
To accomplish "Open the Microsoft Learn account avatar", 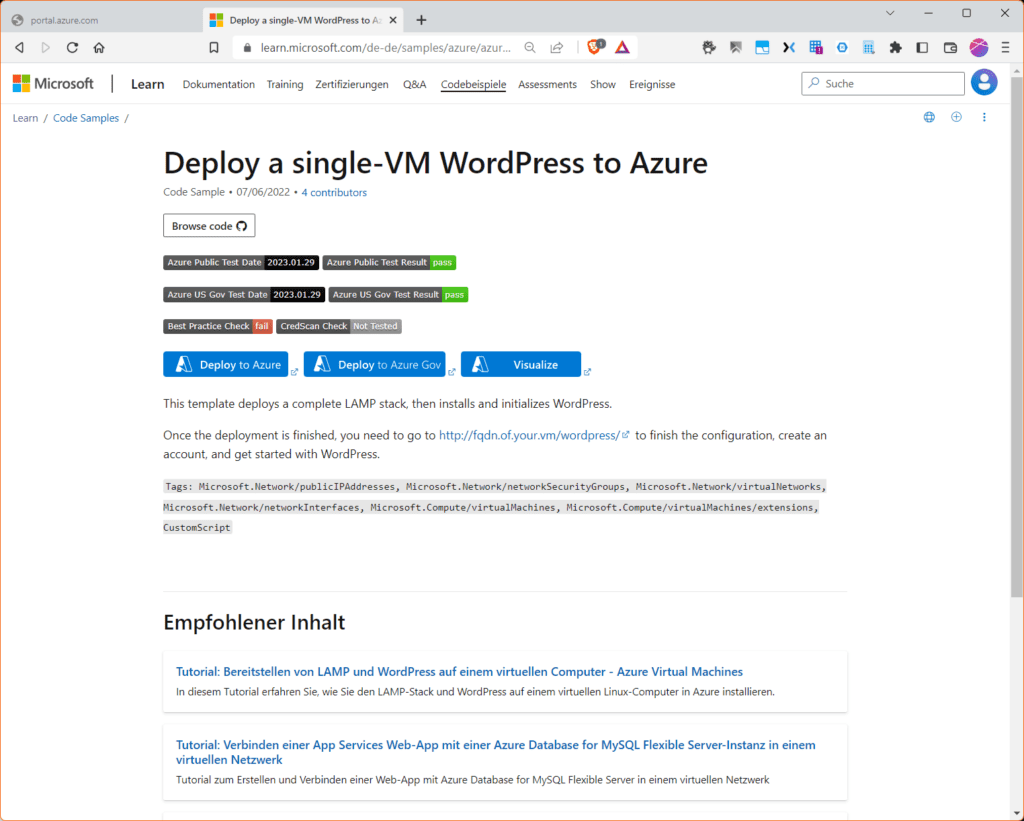I will pyautogui.click(x=984, y=83).
